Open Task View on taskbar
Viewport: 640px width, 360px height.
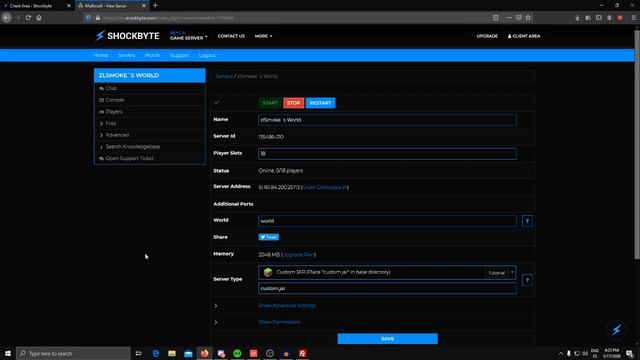(138, 353)
